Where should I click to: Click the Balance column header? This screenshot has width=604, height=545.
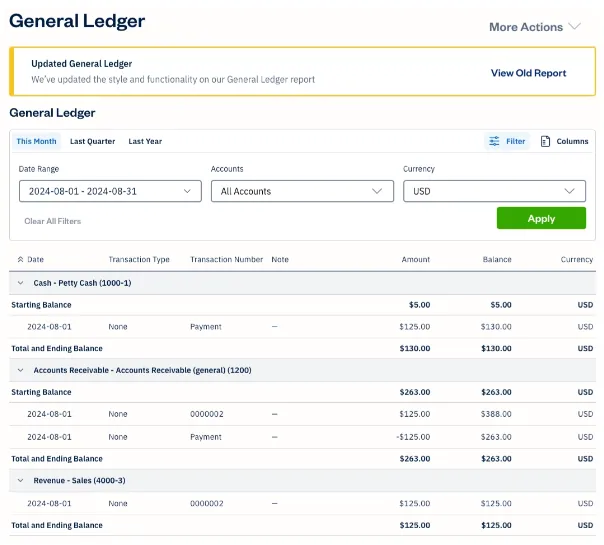coord(497,260)
